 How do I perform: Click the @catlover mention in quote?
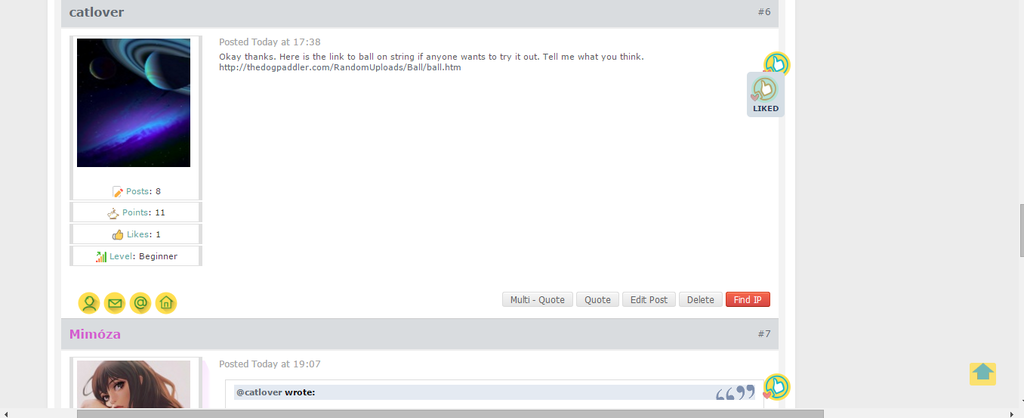pyautogui.click(x=259, y=393)
